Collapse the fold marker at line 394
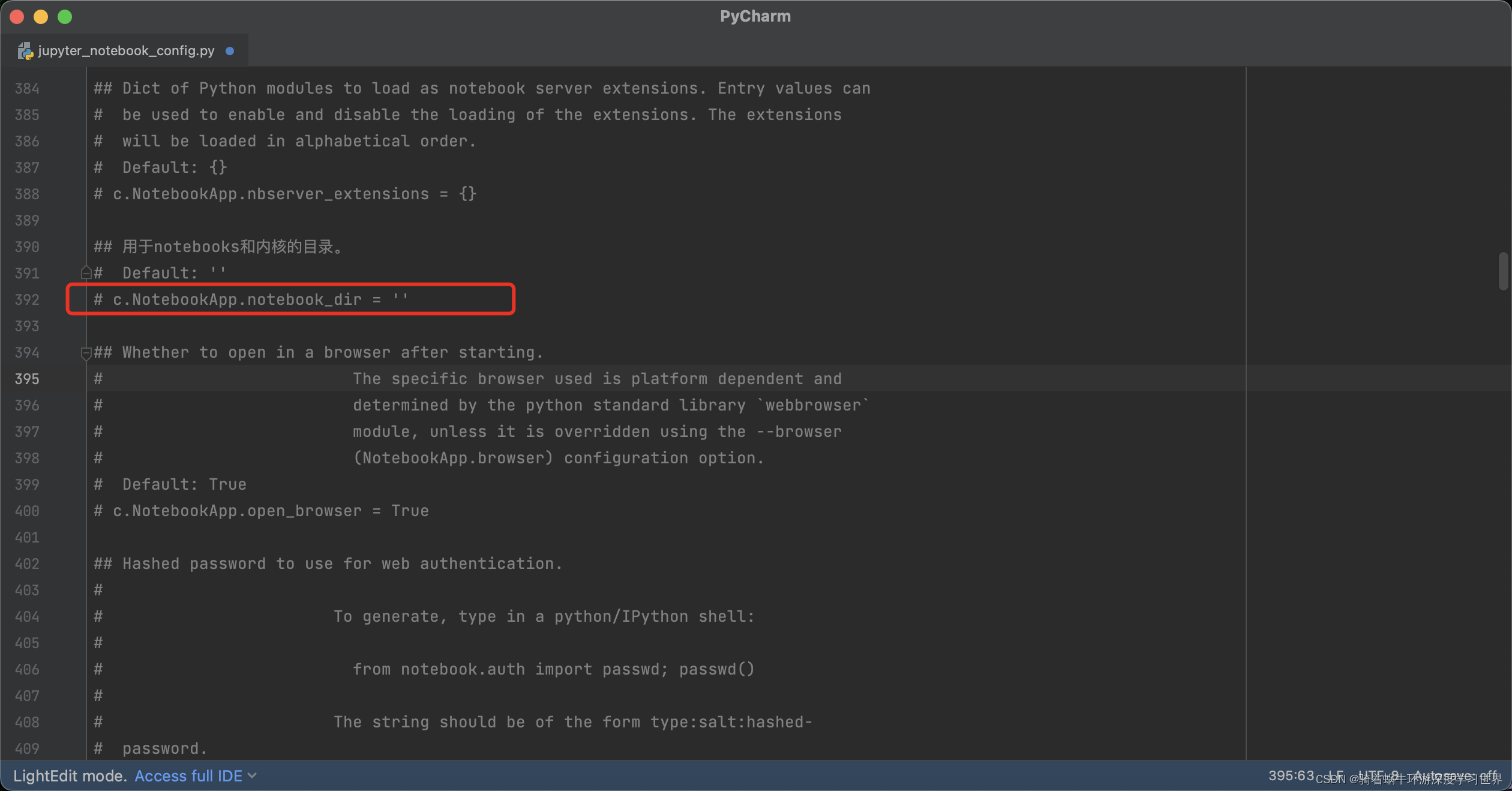Viewport: 1512px width, 791px height. click(86, 353)
